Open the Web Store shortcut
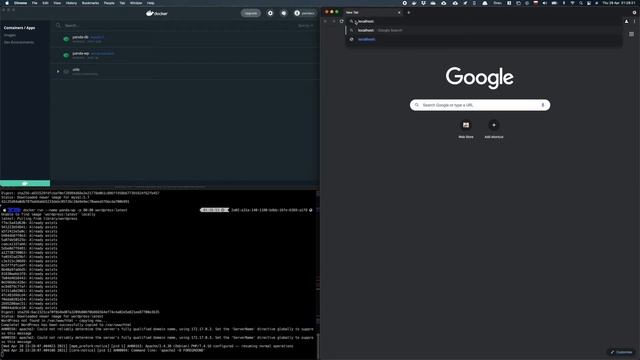This screenshot has height=360, width=640. 466,129
